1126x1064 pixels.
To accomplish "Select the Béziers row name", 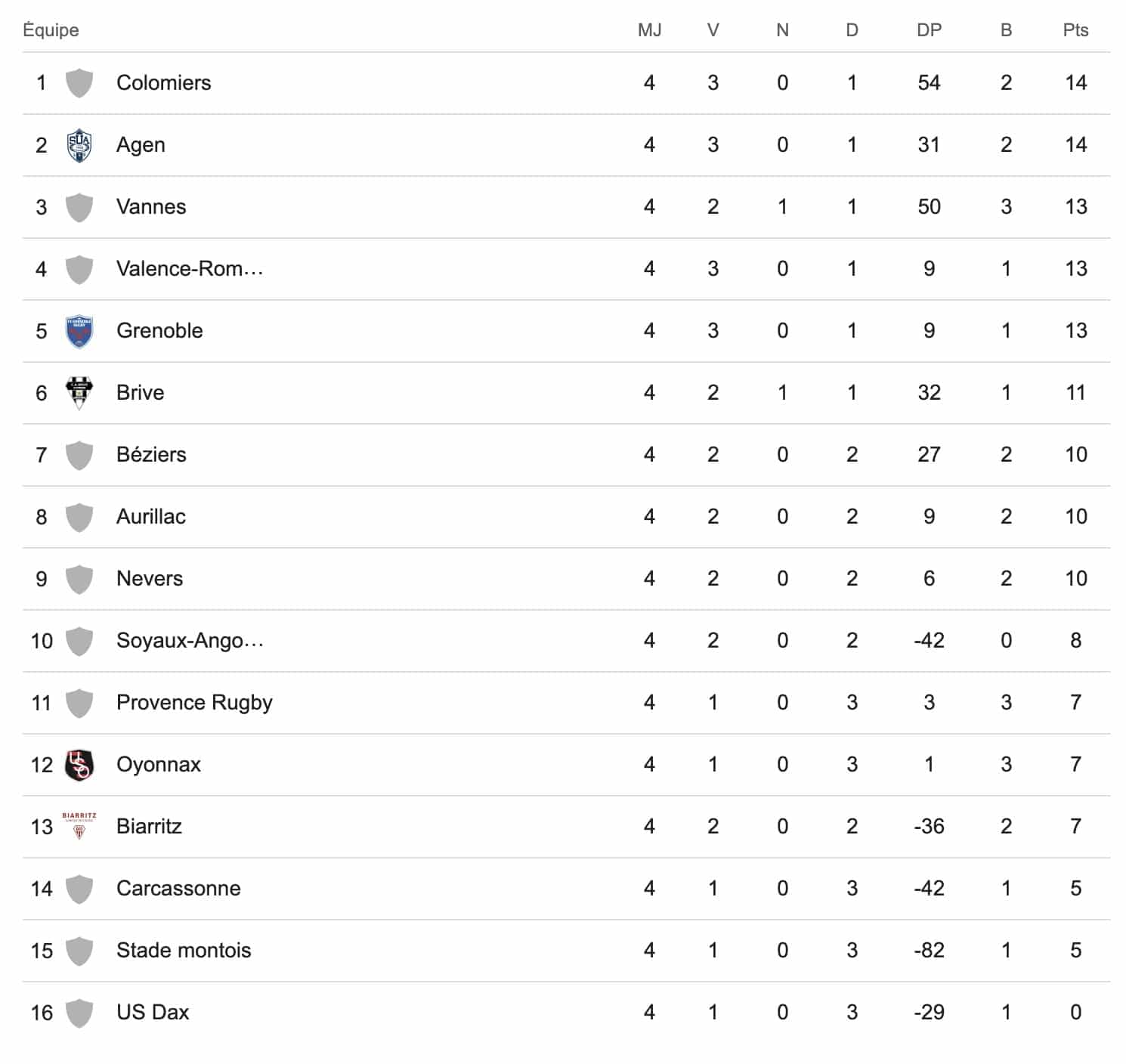I will point(151,455).
